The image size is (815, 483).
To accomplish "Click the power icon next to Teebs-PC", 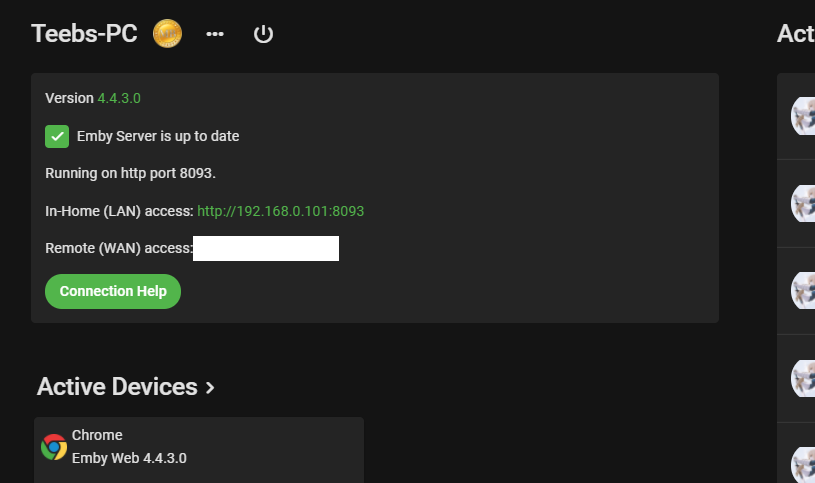I will (x=263, y=34).
